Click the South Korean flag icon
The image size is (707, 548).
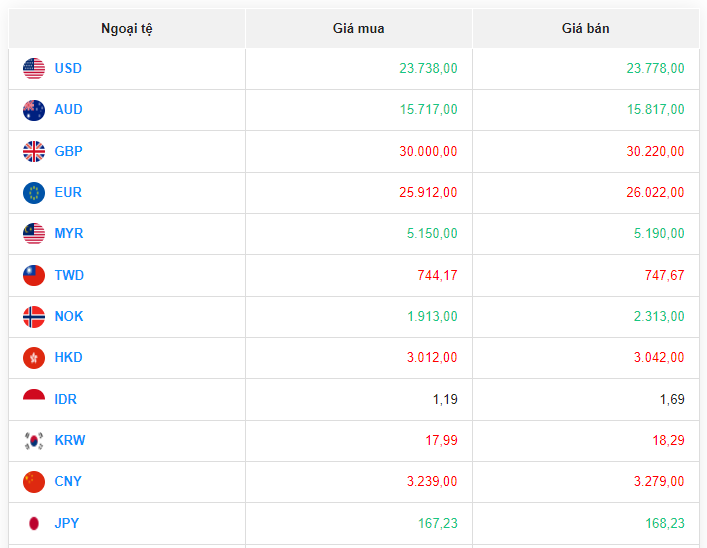(34, 441)
